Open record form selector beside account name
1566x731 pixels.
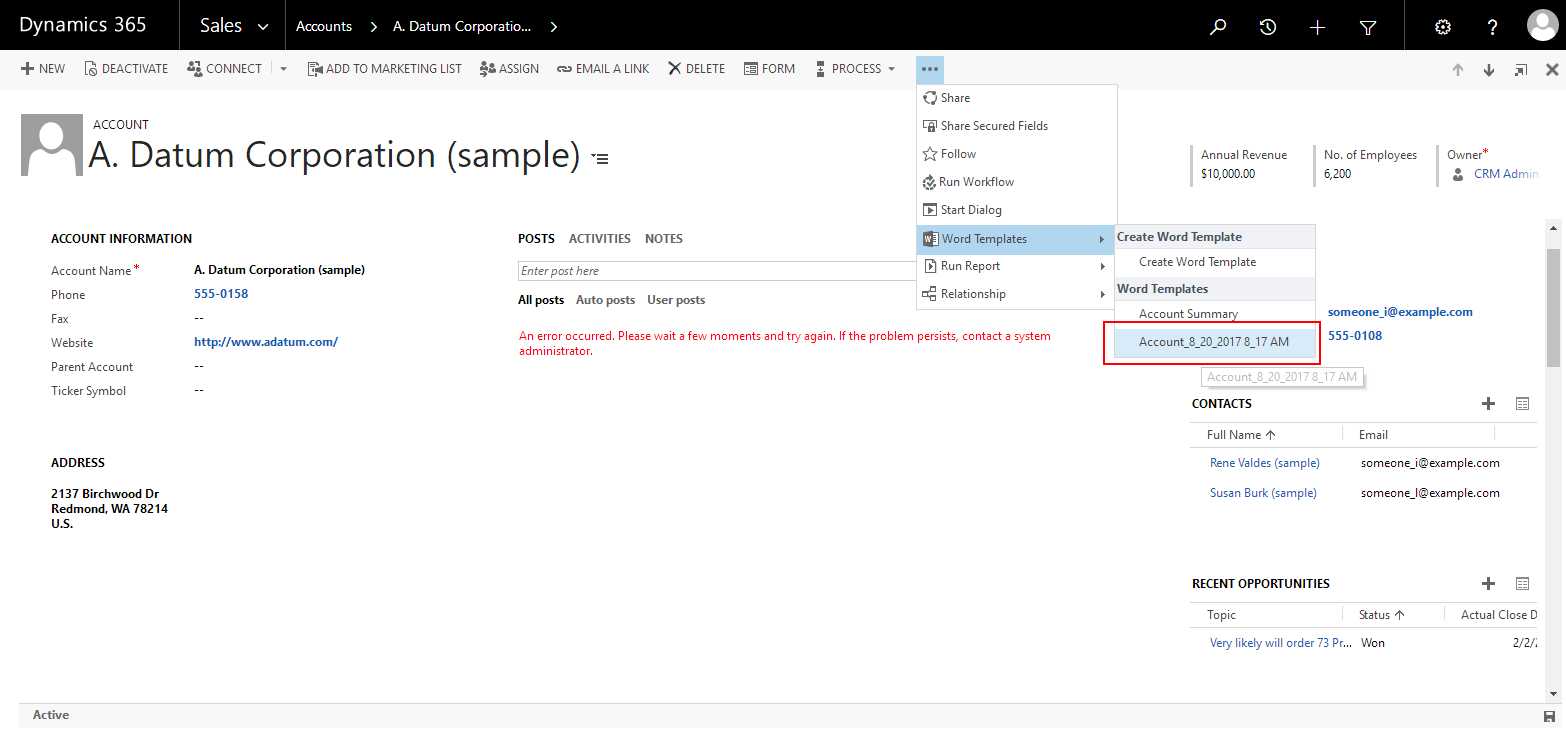pyautogui.click(x=600, y=158)
